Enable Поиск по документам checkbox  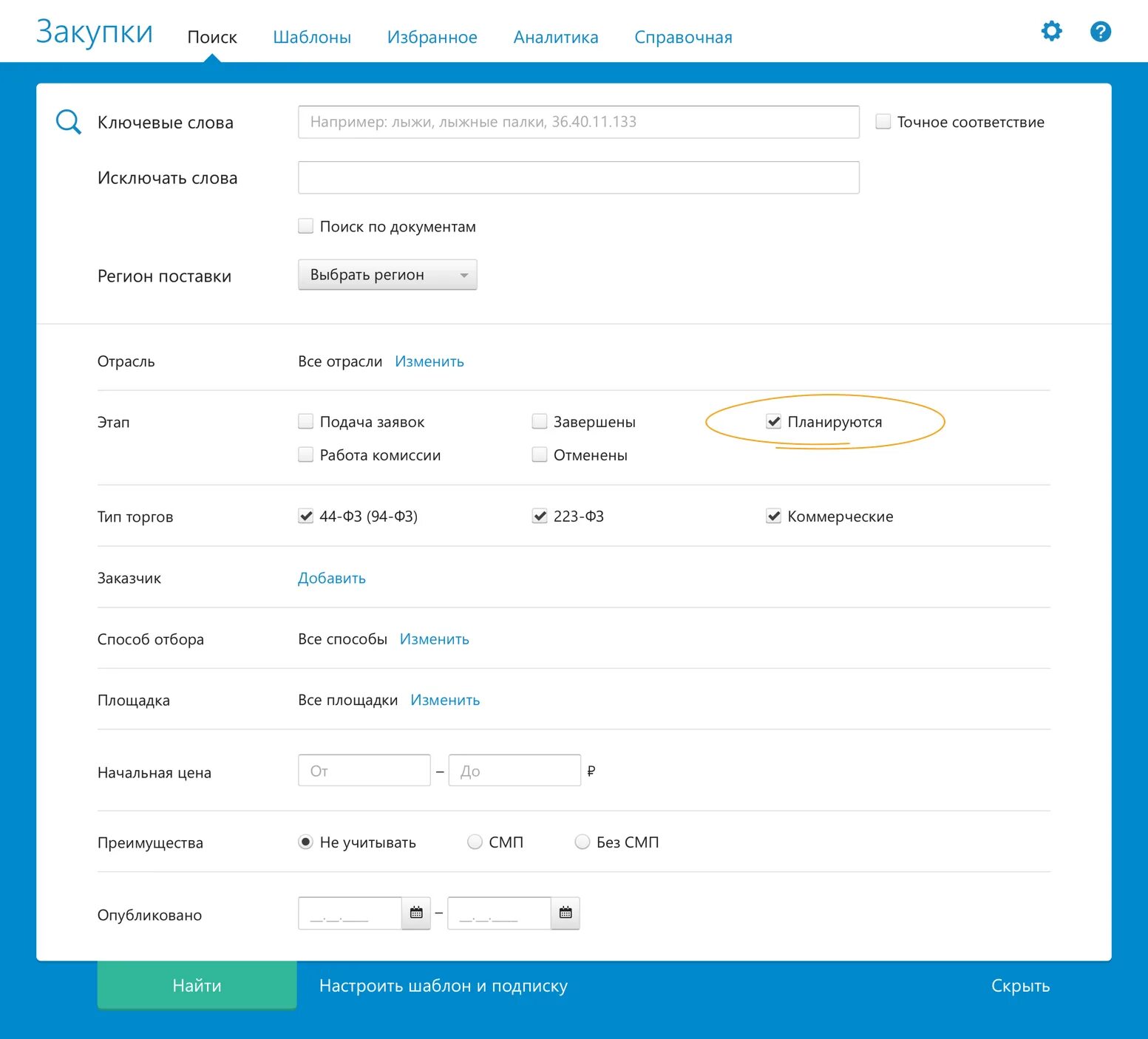[x=305, y=226]
